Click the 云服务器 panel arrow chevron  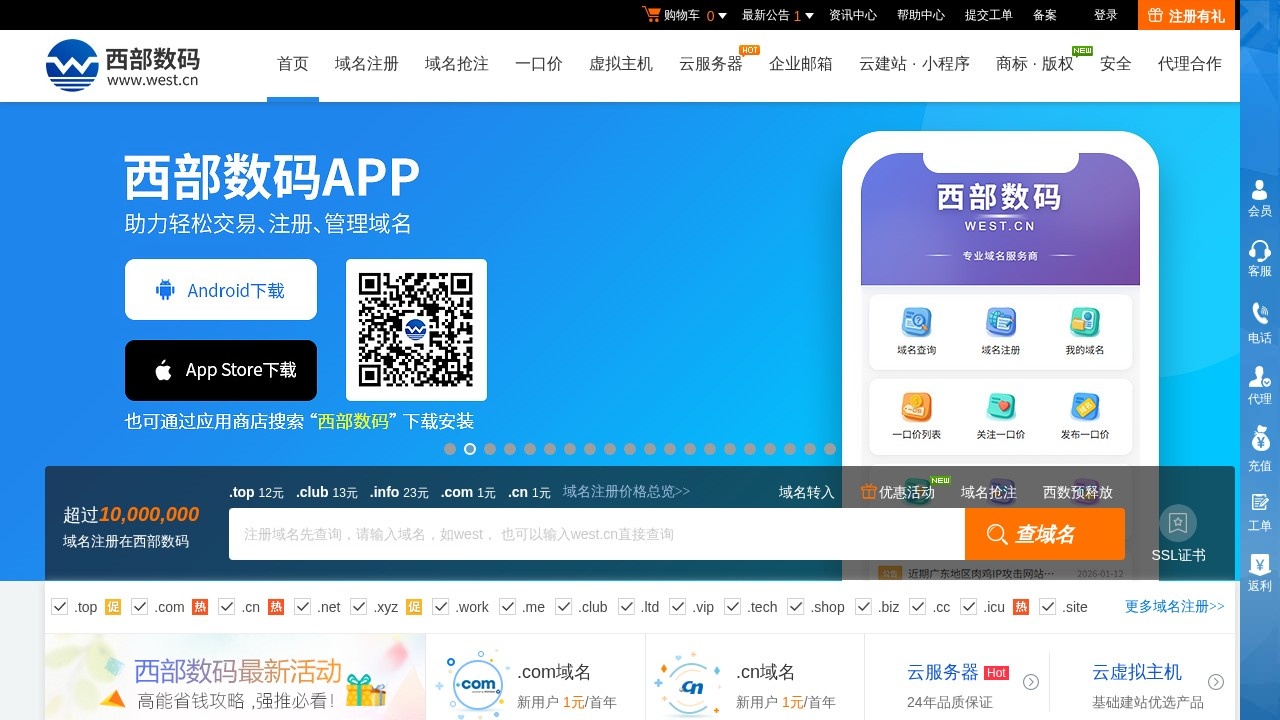point(1030,681)
